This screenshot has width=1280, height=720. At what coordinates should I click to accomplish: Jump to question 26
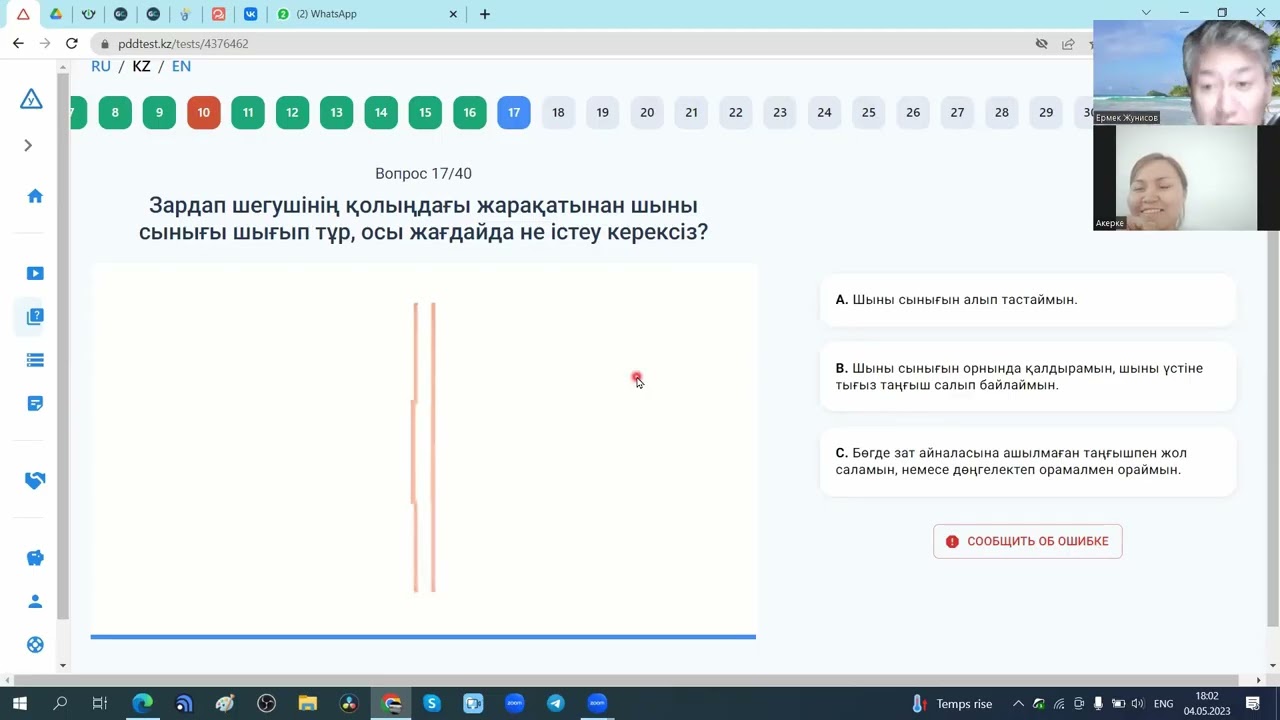(913, 112)
